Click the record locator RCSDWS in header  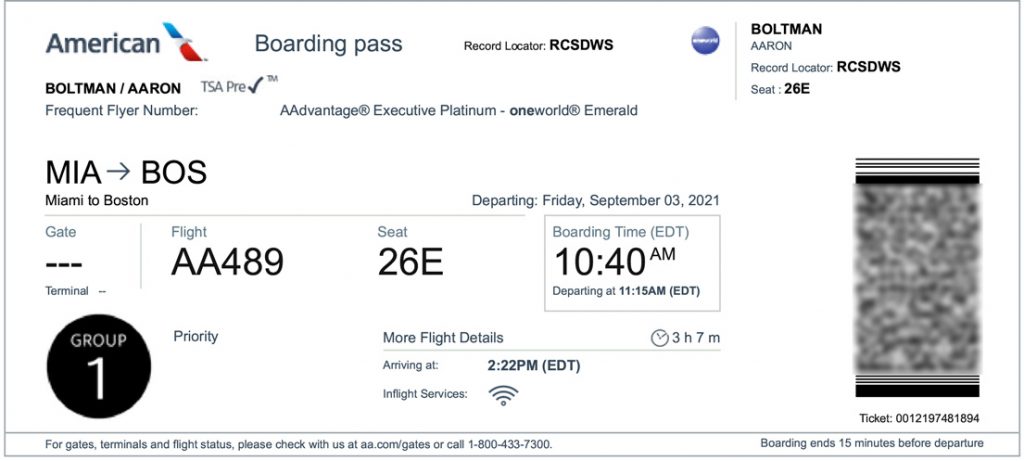581,45
